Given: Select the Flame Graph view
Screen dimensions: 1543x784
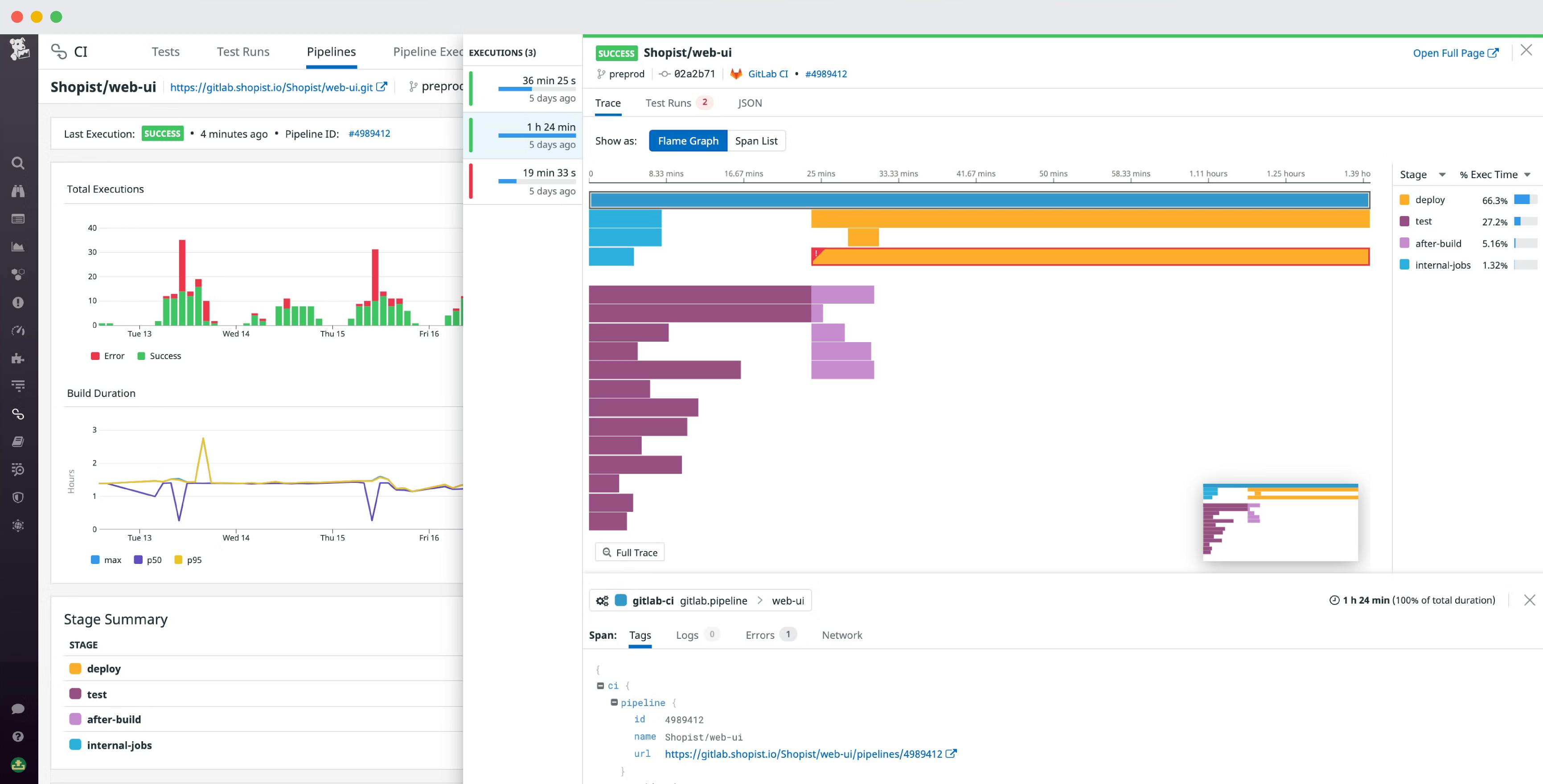Looking at the screenshot, I should (688, 141).
